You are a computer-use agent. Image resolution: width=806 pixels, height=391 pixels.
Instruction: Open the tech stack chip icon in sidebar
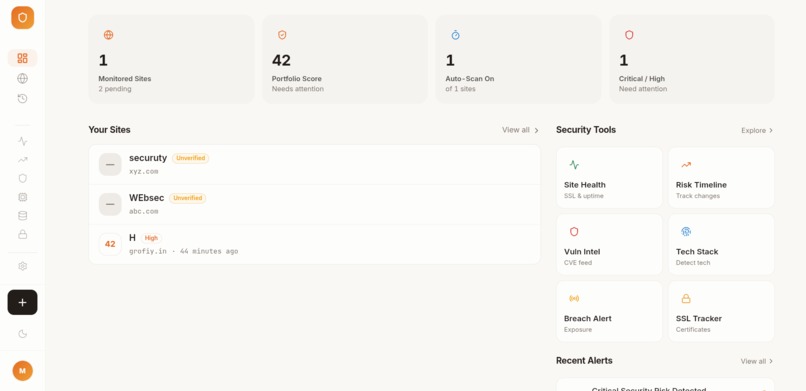[23, 197]
